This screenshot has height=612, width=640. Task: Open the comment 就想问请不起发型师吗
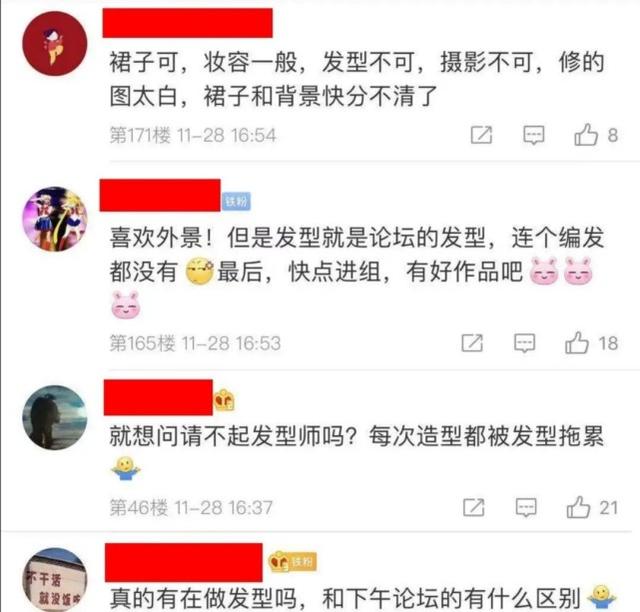[x=357, y=452]
